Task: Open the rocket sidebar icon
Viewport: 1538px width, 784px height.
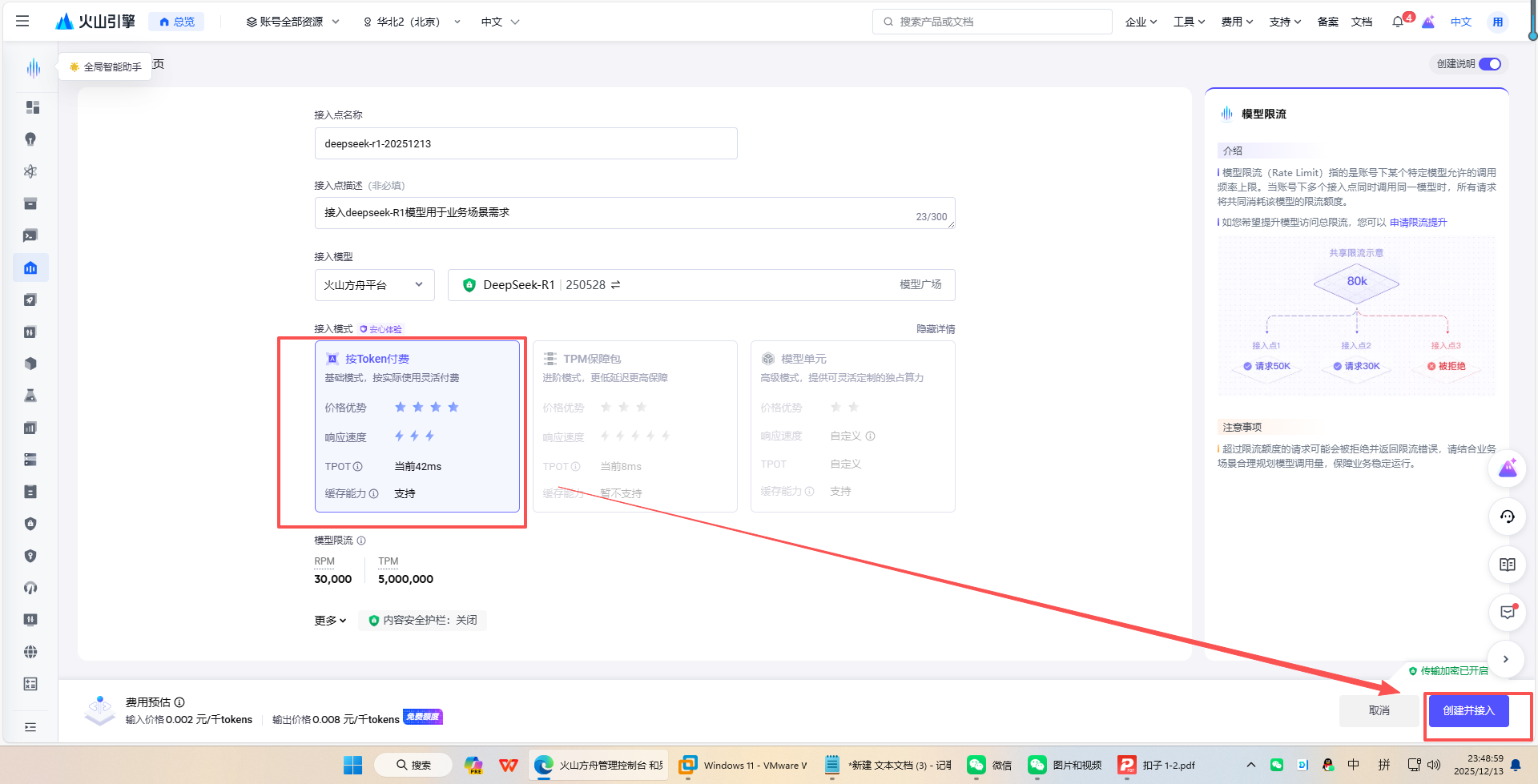Action: click(30, 300)
